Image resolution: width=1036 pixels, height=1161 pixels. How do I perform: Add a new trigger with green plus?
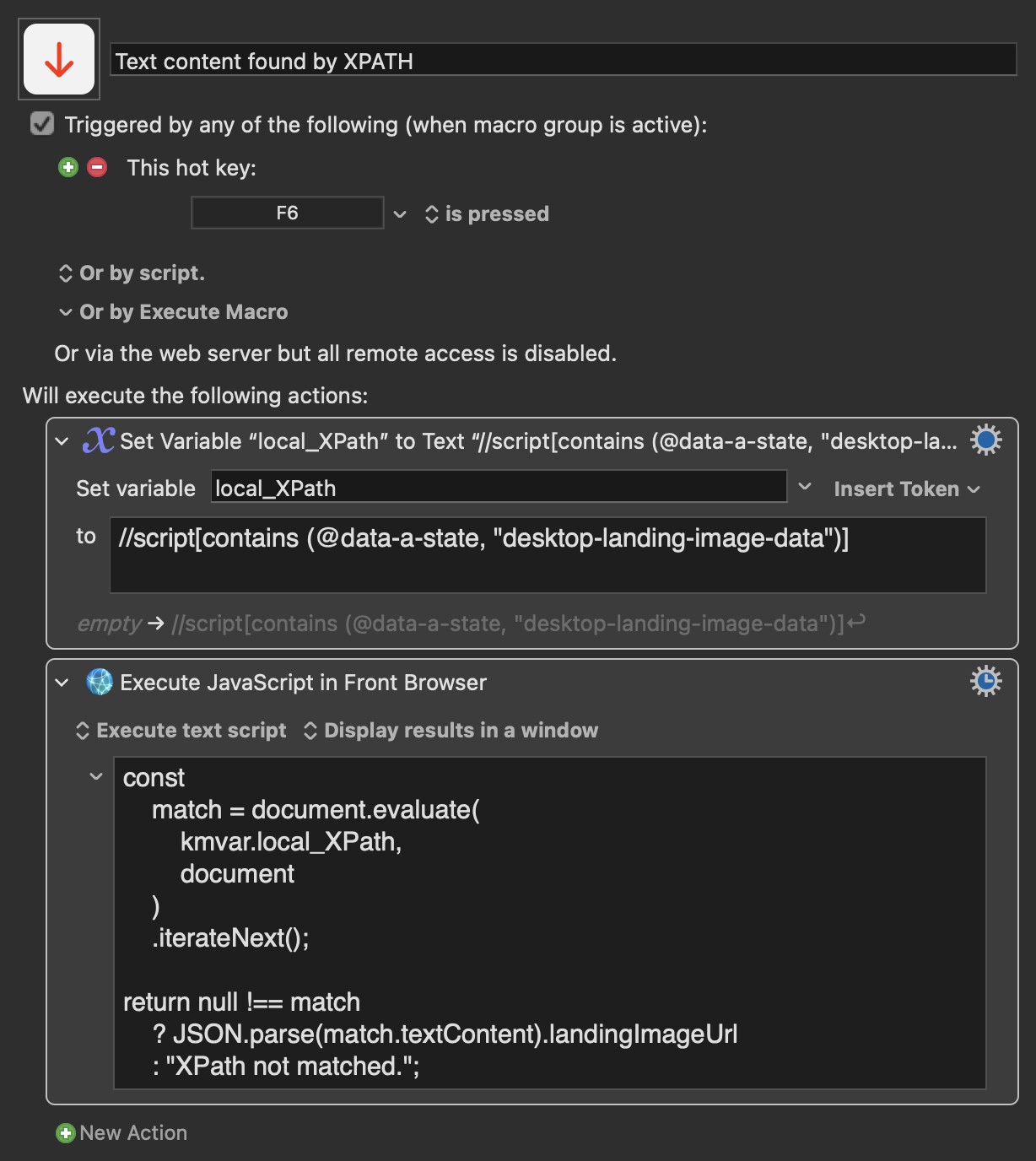68,167
